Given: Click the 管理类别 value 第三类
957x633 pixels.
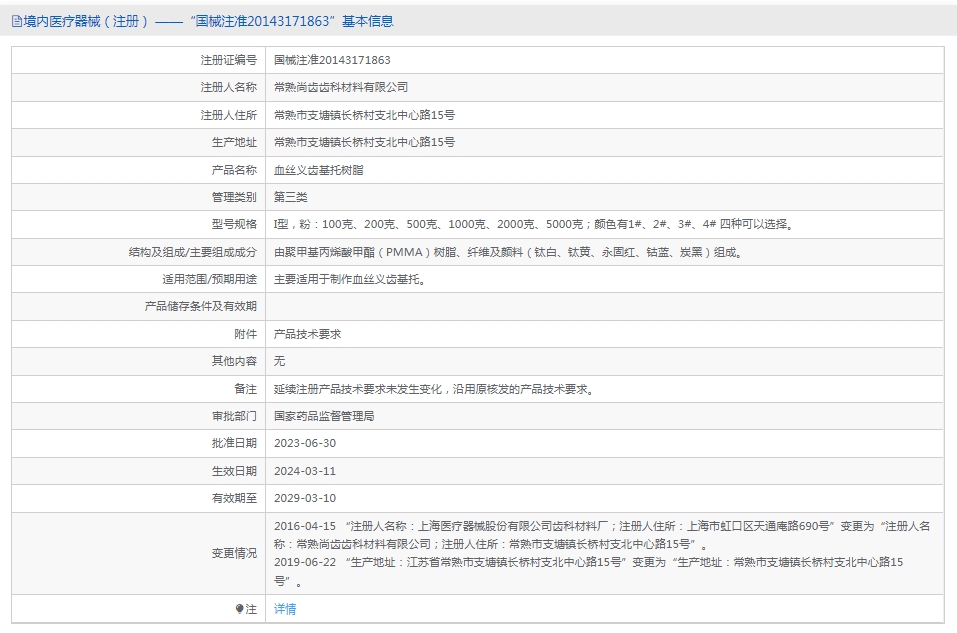Looking at the screenshot, I should 291,197.
